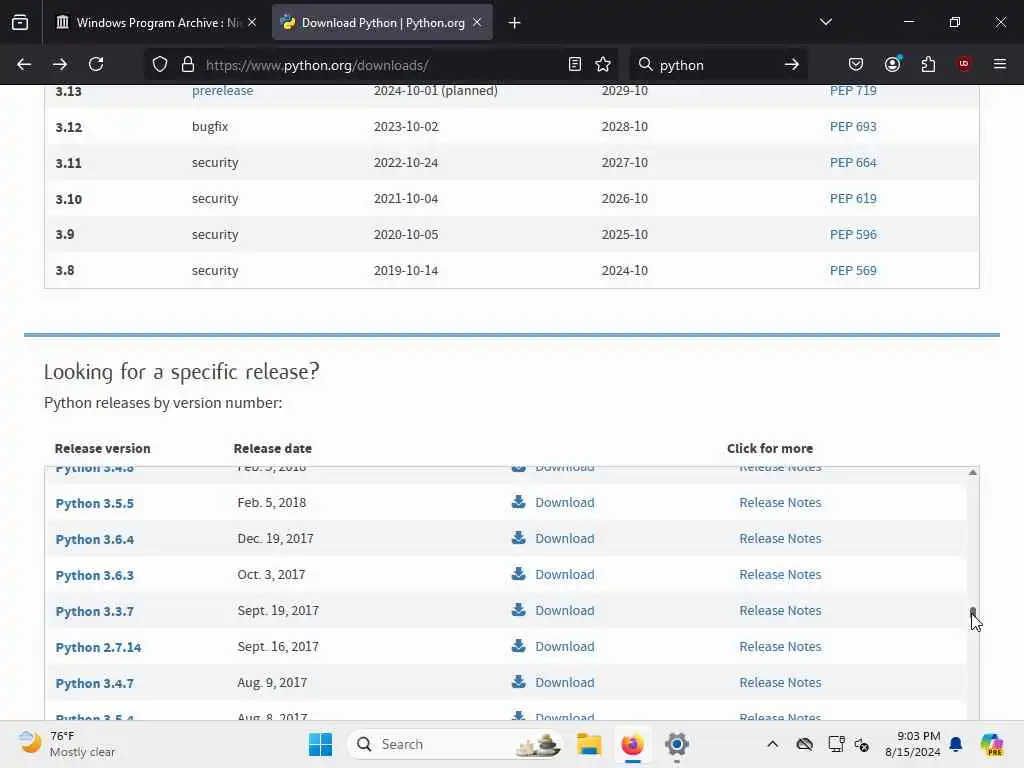Focus the URL address bar
Viewport: 1024px width, 768px height.
[382, 65]
